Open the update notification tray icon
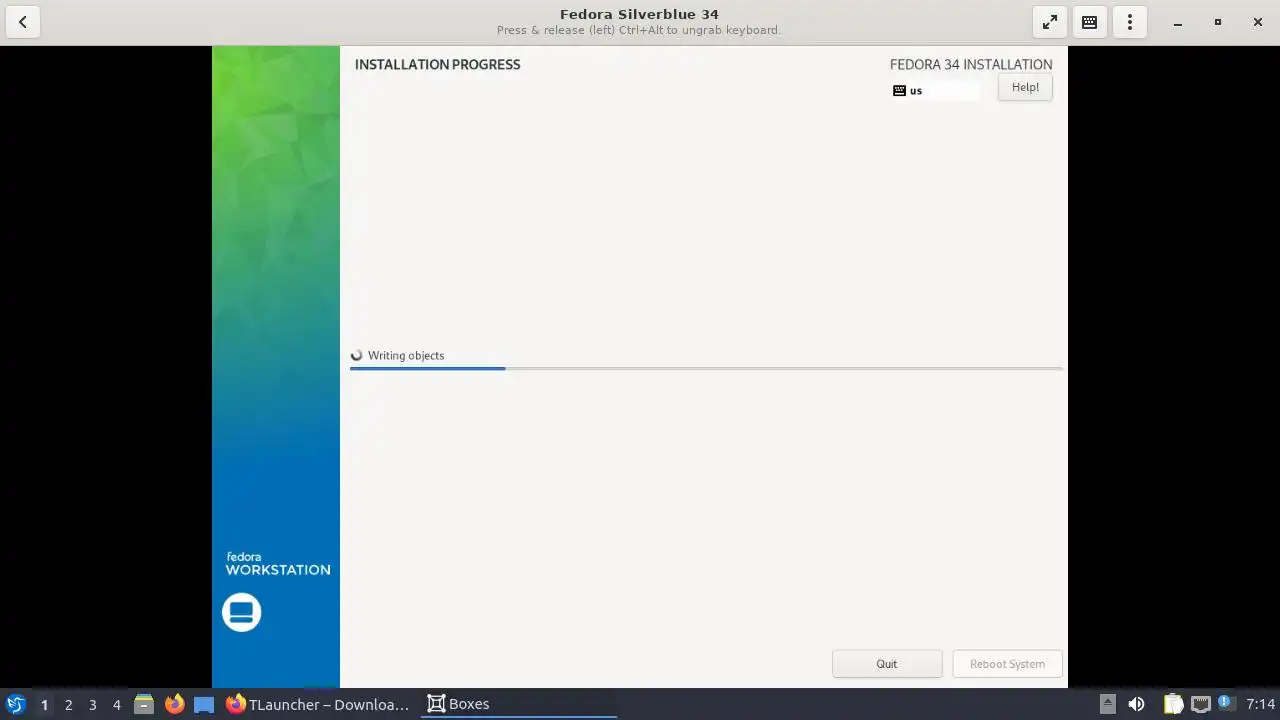Viewport: 1280px width, 720px height. point(1225,703)
